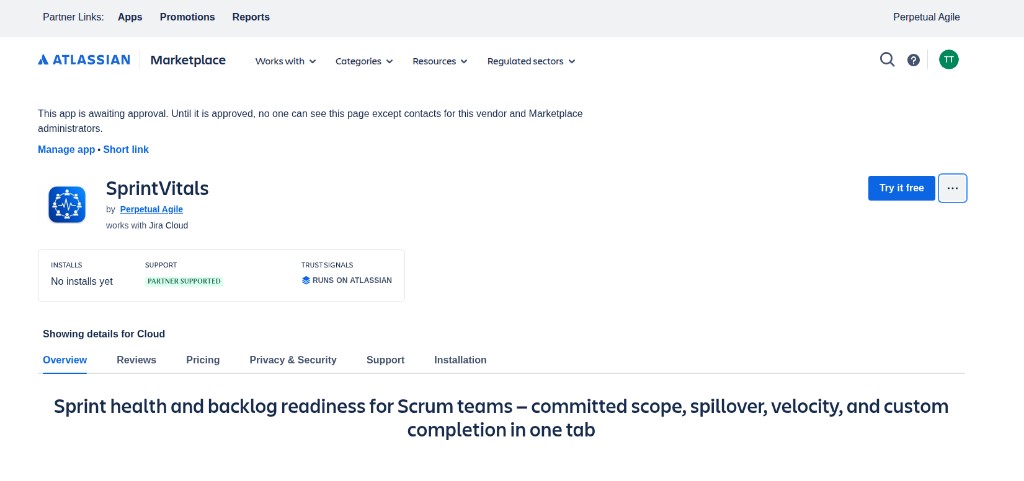Open the three-dot more actions button
Image resolution: width=1024 pixels, height=481 pixels.
(953, 188)
